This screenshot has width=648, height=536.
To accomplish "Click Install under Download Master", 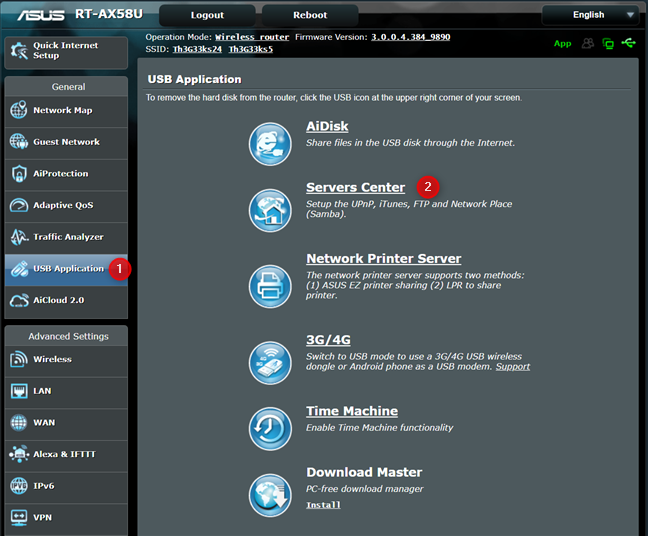I will (x=323, y=505).
